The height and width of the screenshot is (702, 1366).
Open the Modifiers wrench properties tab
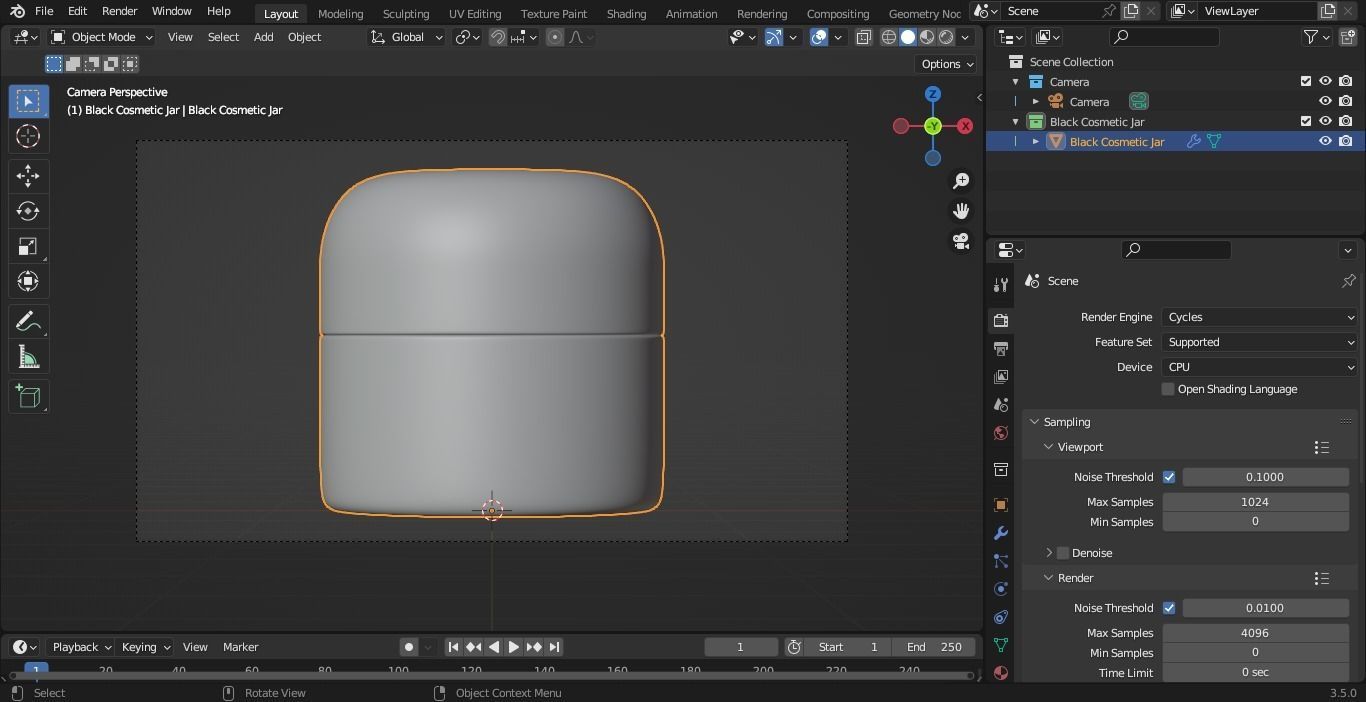(x=1001, y=533)
